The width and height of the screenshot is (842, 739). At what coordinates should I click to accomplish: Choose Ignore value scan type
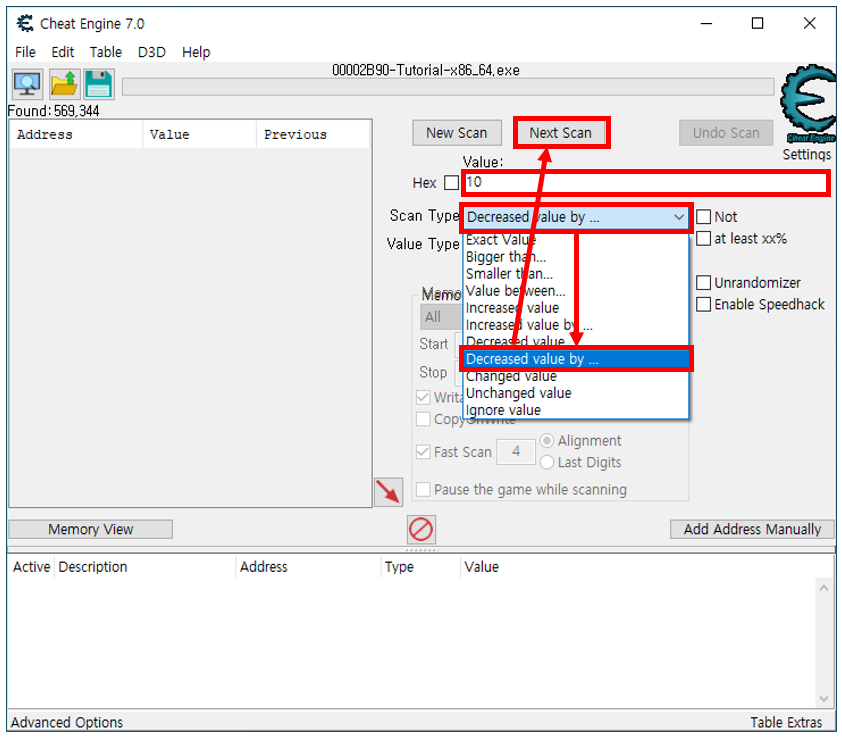(576, 410)
